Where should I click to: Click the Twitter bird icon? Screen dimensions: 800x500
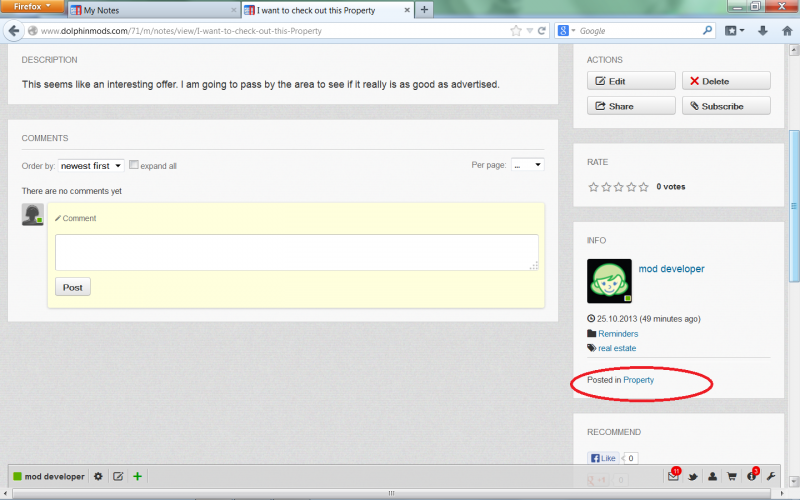pos(693,477)
